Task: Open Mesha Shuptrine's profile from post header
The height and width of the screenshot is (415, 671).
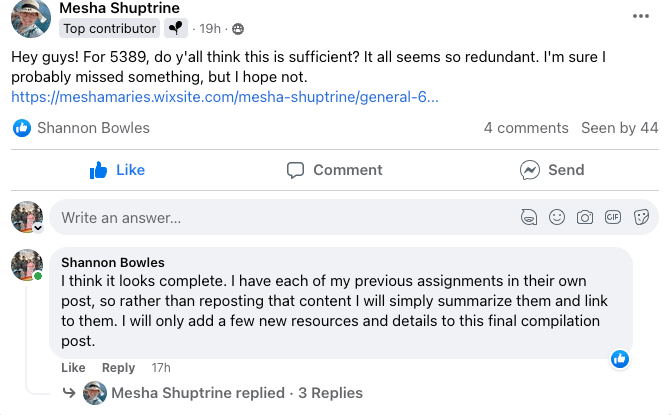Action: tap(120, 9)
